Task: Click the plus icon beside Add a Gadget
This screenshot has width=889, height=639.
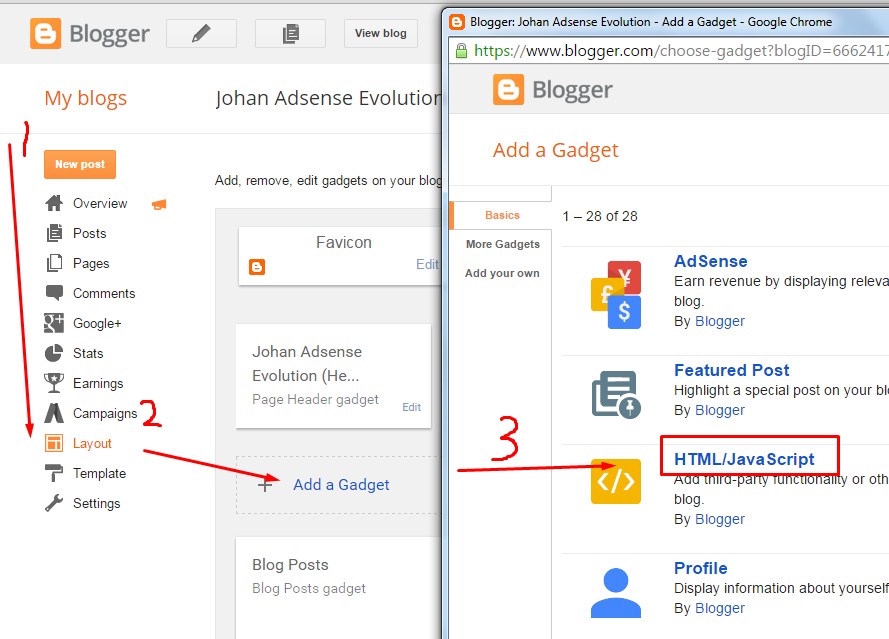Action: pyautogui.click(x=265, y=485)
